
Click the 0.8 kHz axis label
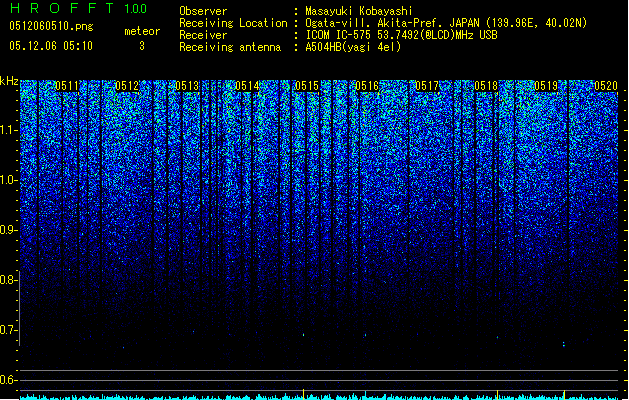[x=9, y=280]
